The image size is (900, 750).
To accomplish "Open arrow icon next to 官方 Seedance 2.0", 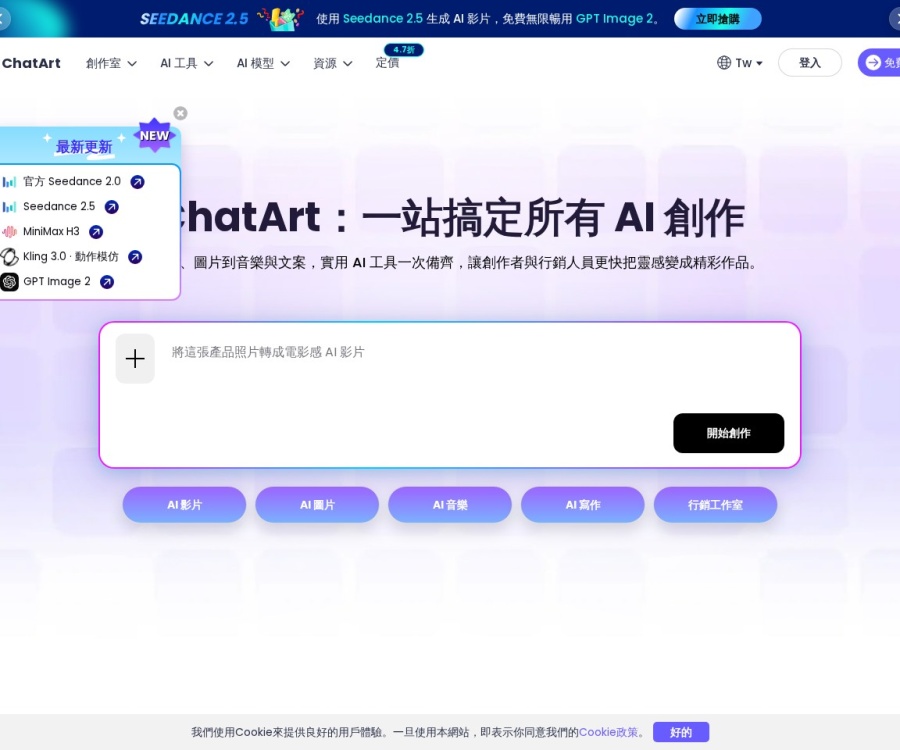I will [137, 182].
